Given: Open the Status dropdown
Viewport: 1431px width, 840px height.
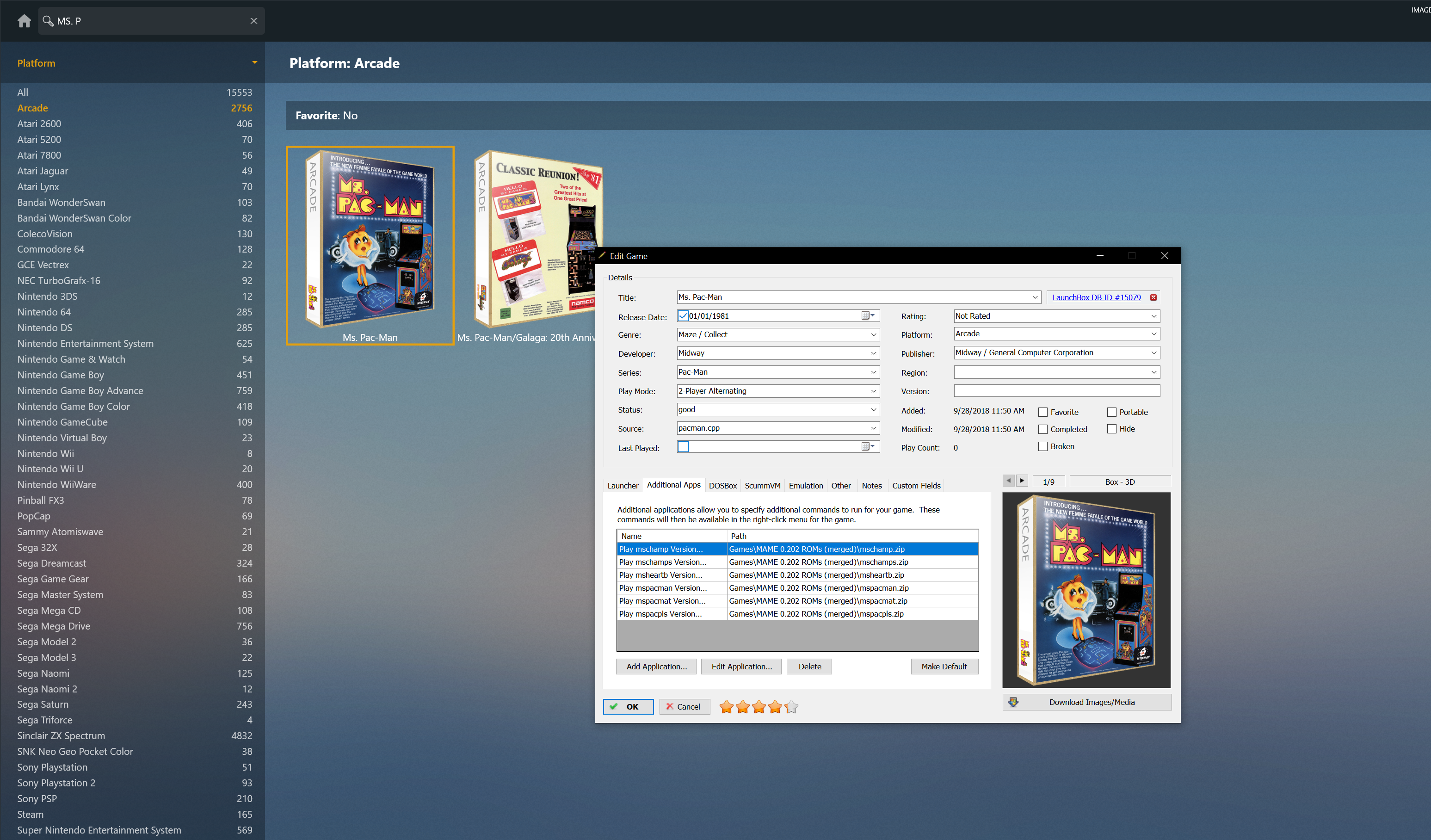Looking at the screenshot, I should pos(873,409).
